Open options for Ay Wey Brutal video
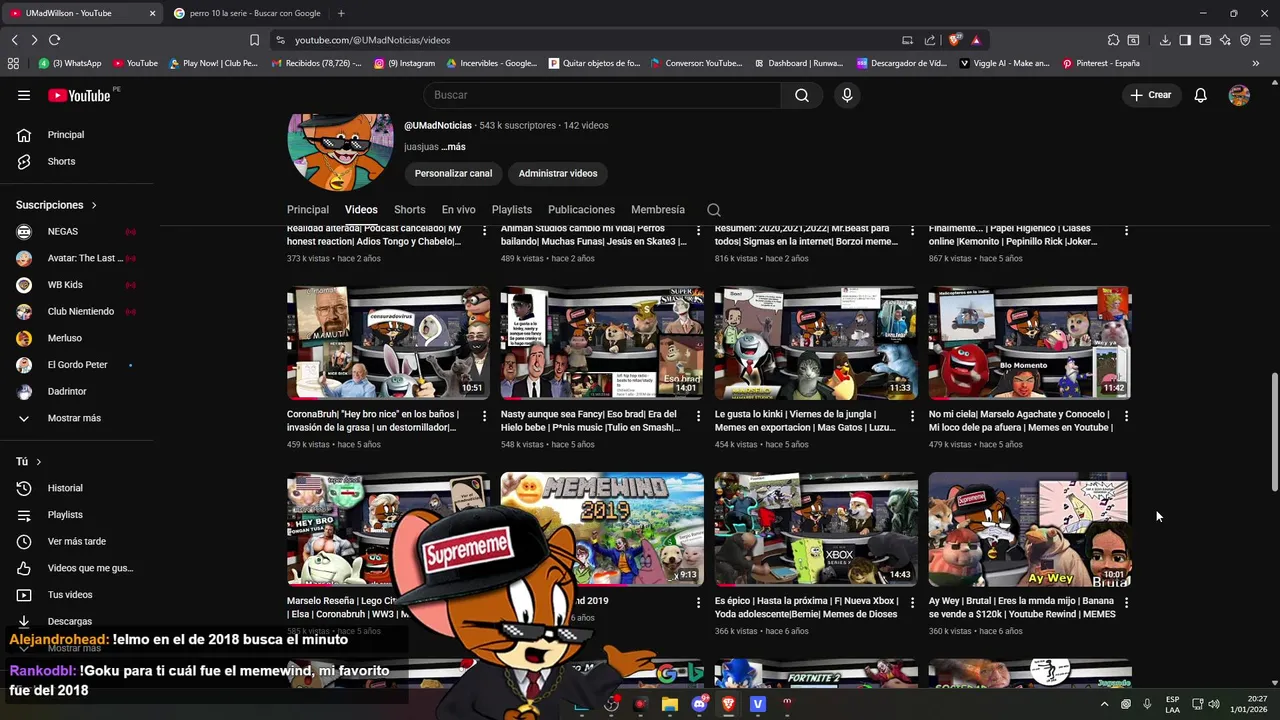 [x=1126, y=602]
